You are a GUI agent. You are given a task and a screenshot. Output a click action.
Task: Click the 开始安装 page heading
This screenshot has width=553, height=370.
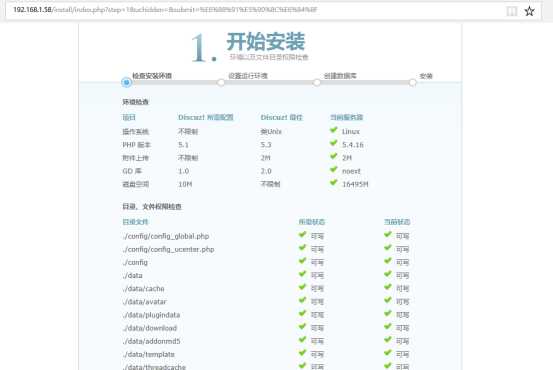[266, 41]
